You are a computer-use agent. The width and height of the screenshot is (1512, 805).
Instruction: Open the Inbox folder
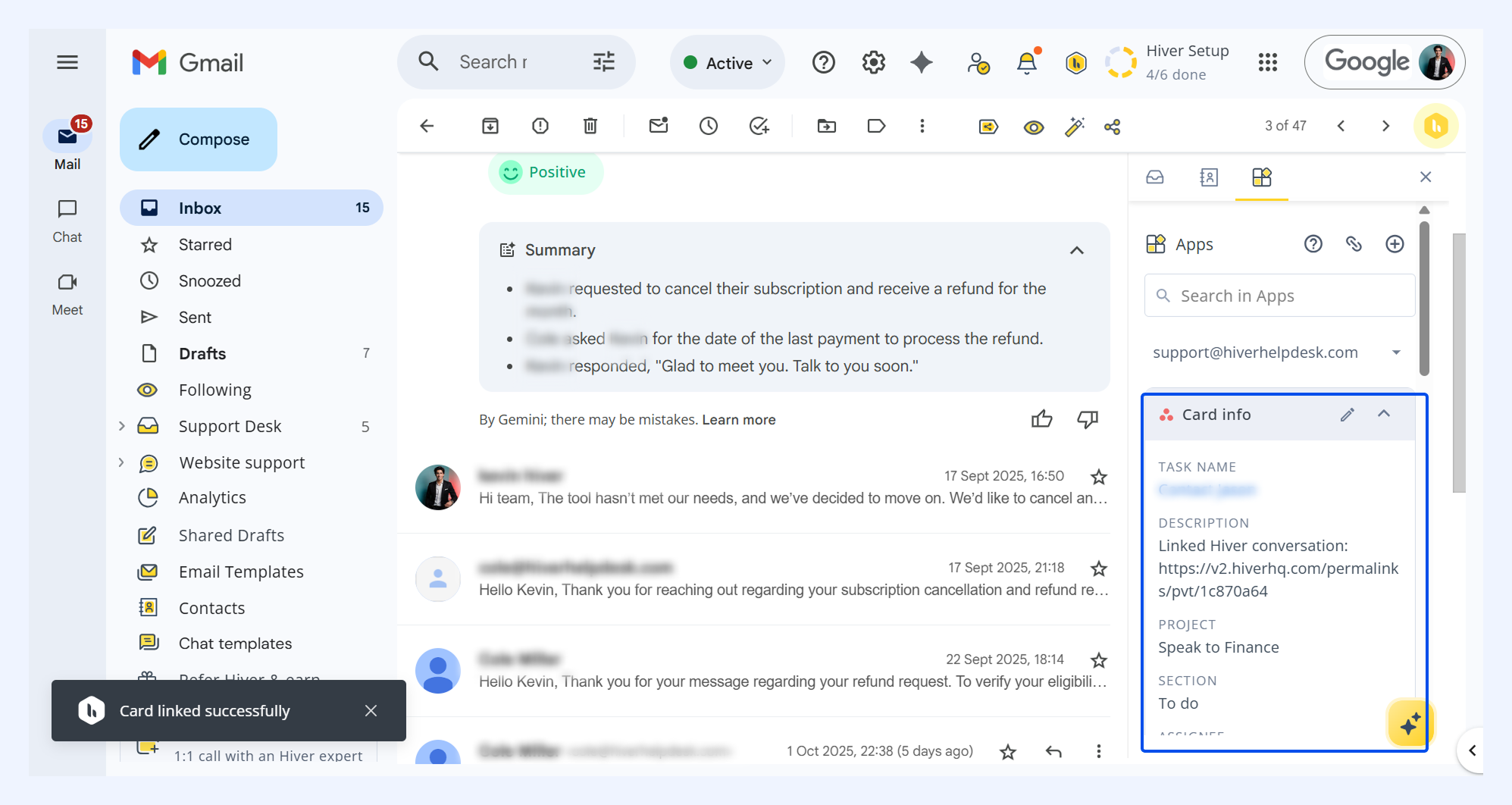click(x=252, y=208)
